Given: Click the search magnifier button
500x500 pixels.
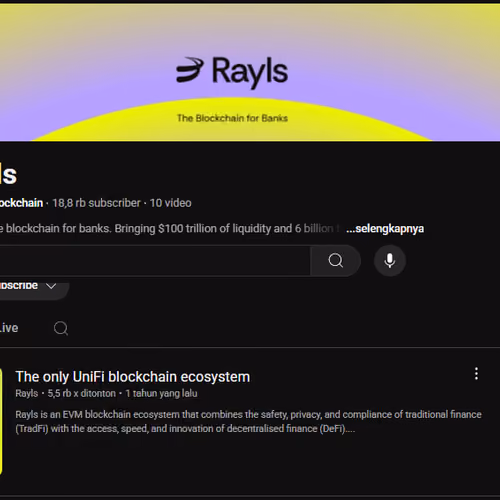Looking at the screenshot, I should coord(335,260).
